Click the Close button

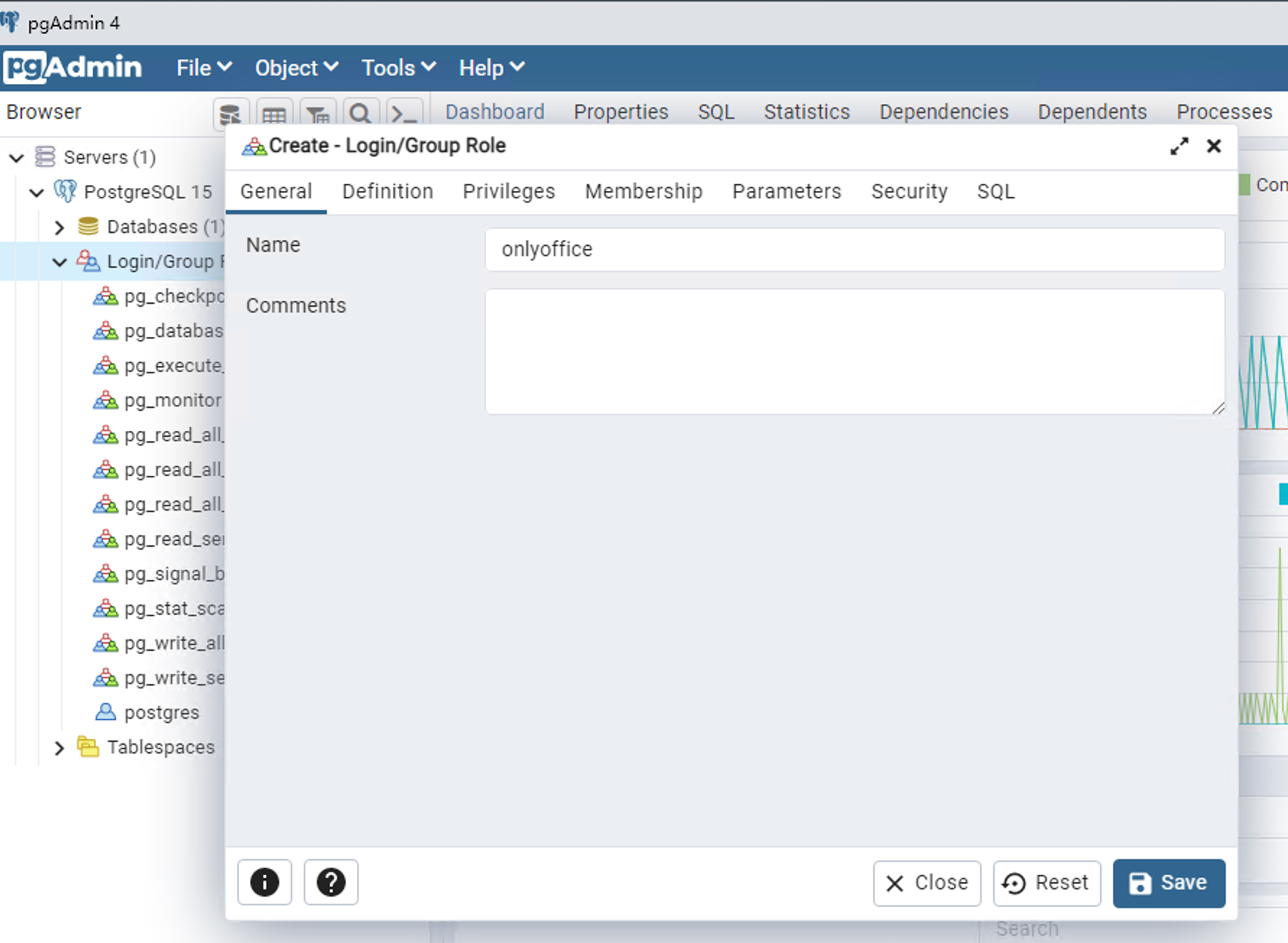point(927,883)
